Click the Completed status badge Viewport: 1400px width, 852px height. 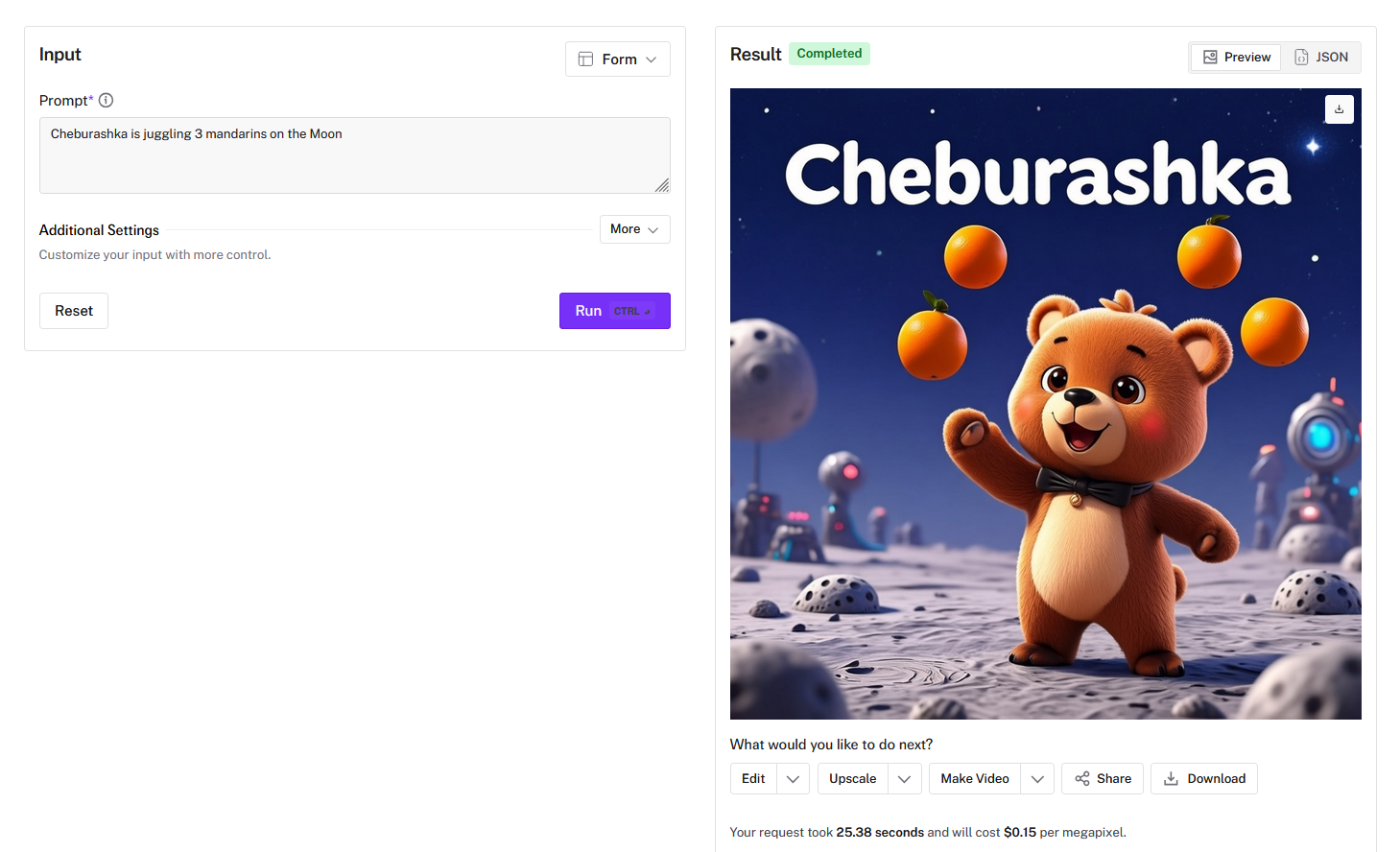click(829, 54)
